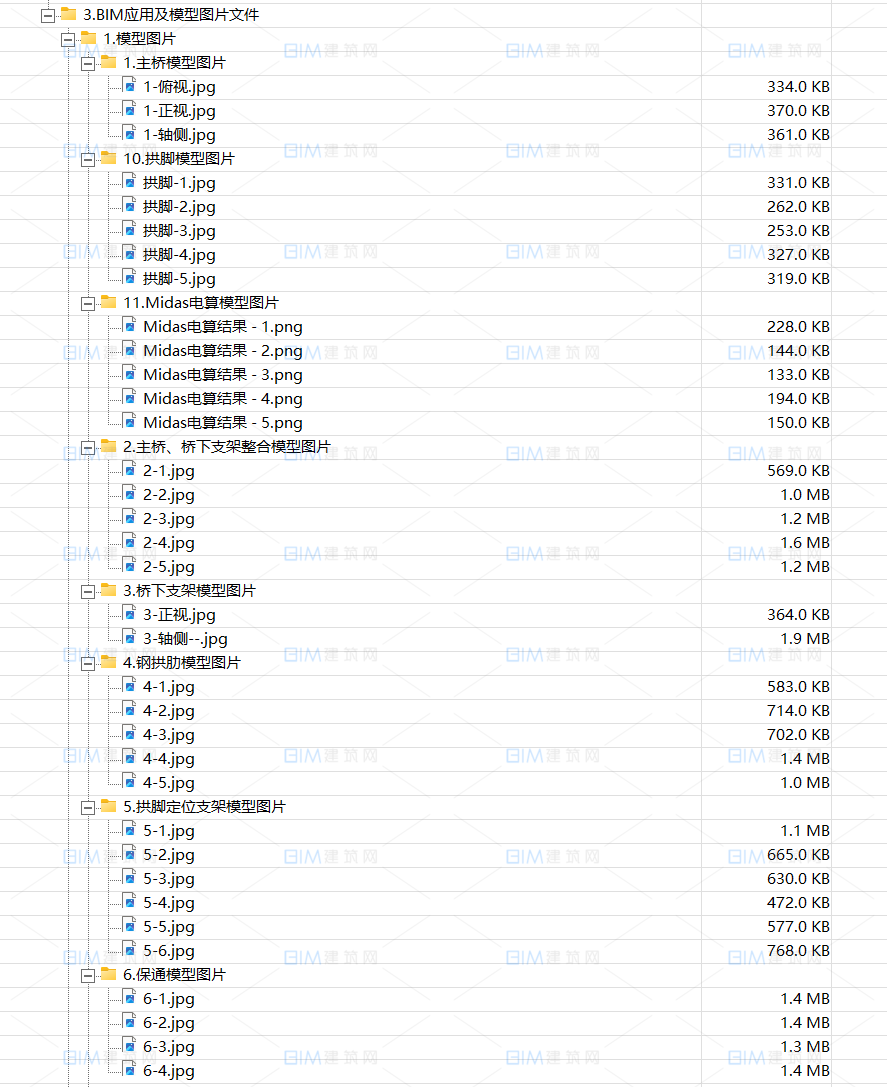The image size is (887, 1087).
Task: Collapse the 1.模型图片 folder node
Action: 67,39
